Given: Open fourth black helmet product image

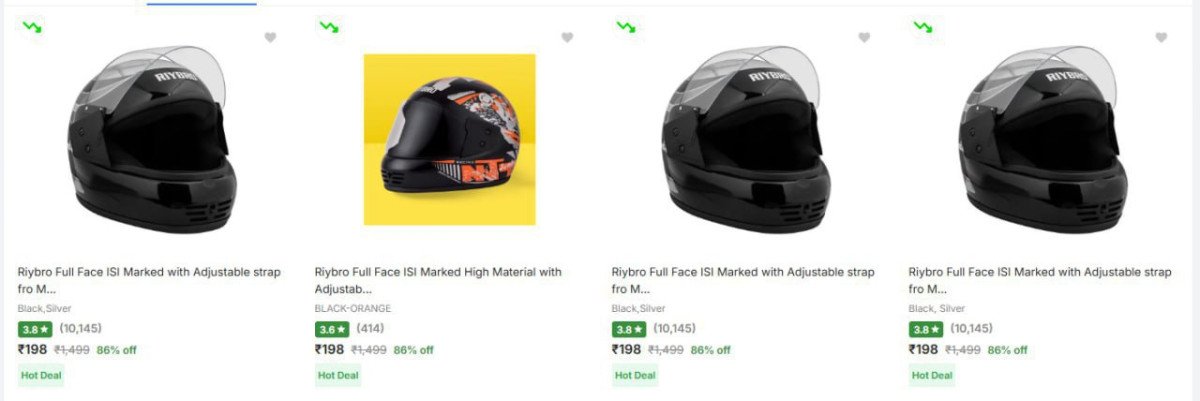Looking at the screenshot, I should tap(1042, 138).
